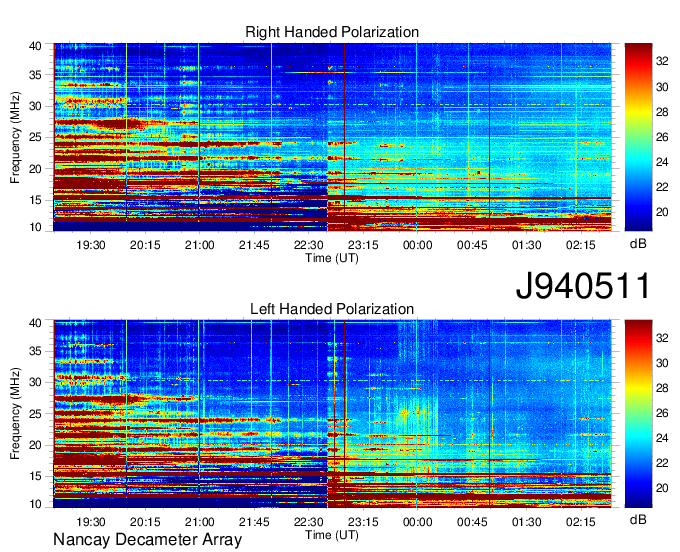Click the 22 value on Right Handed color bar

[662, 187]
